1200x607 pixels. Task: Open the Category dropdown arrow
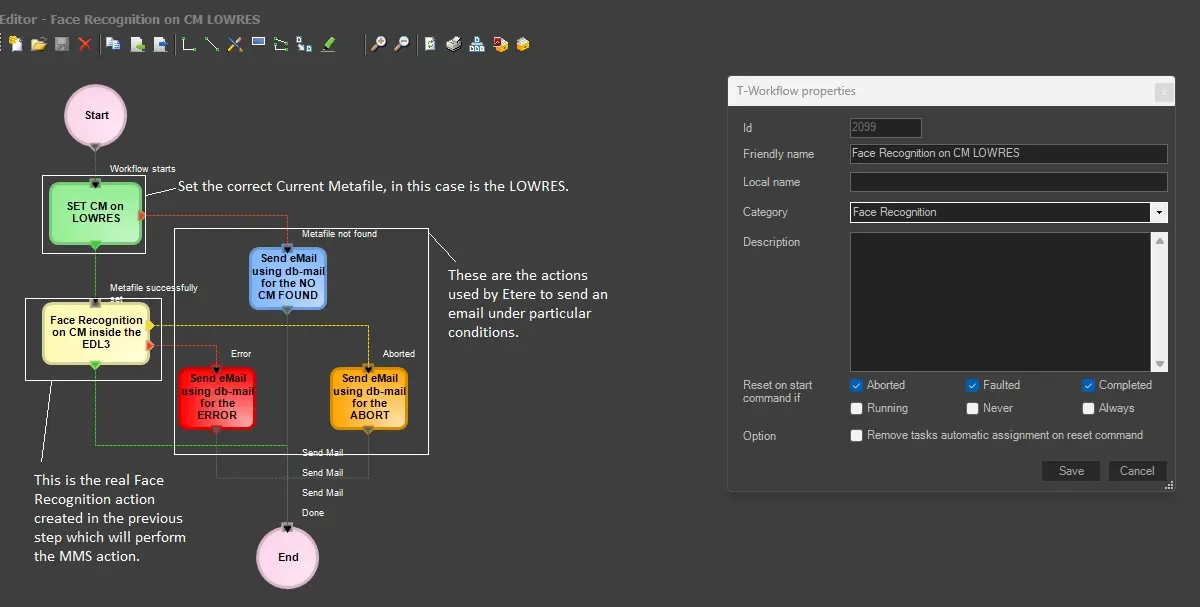[1158, 212]
